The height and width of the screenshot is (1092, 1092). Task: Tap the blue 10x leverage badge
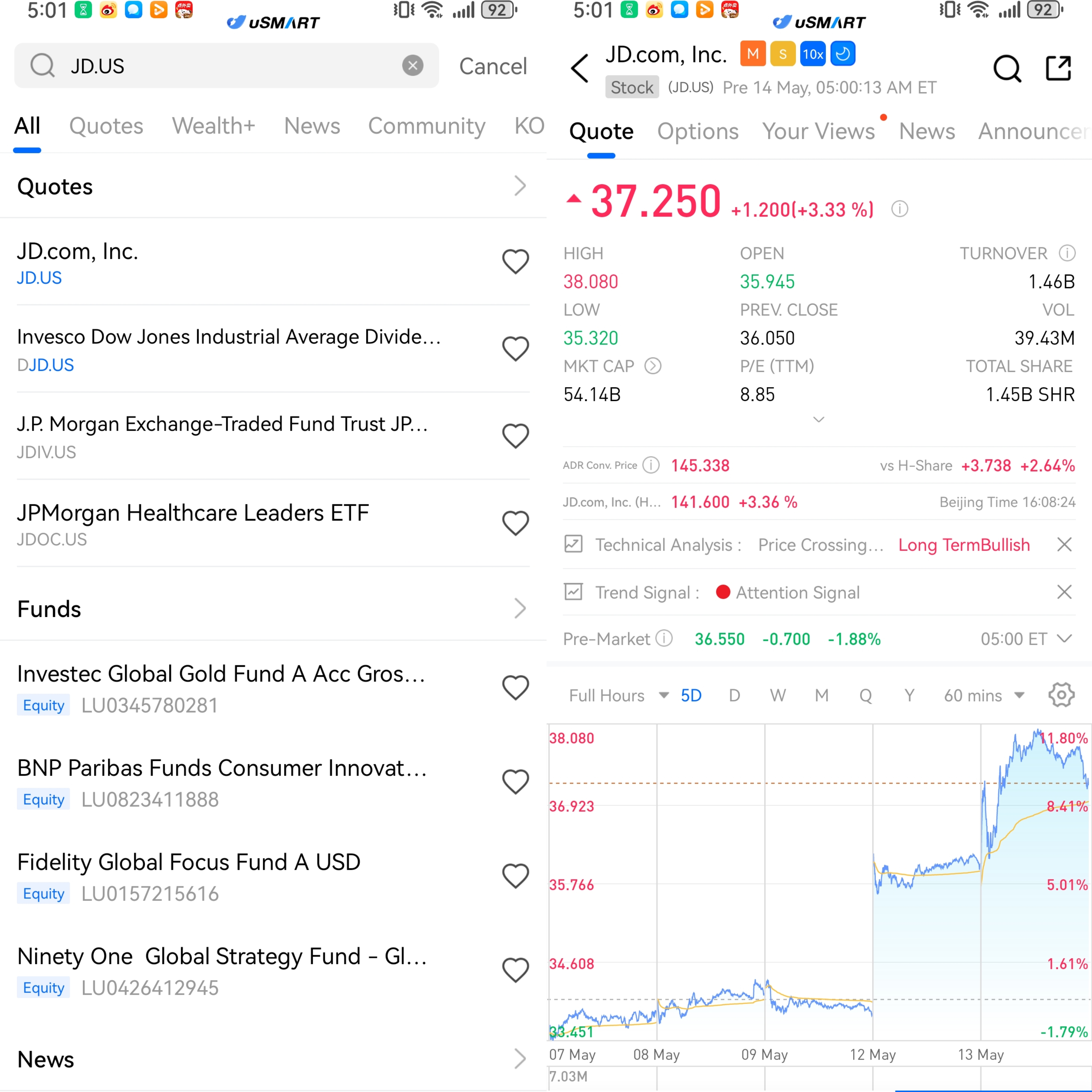point(813,54)
